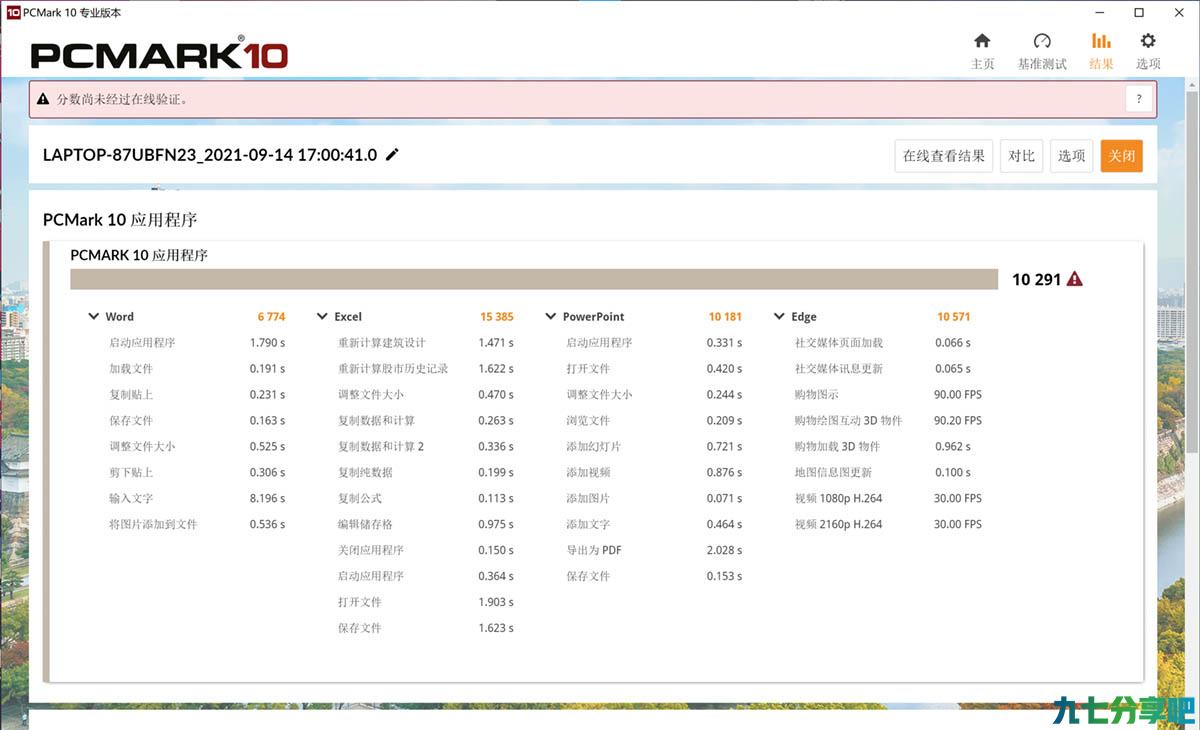Click 在线查看结果 button
1200x730 pixels.
[943, 156]
